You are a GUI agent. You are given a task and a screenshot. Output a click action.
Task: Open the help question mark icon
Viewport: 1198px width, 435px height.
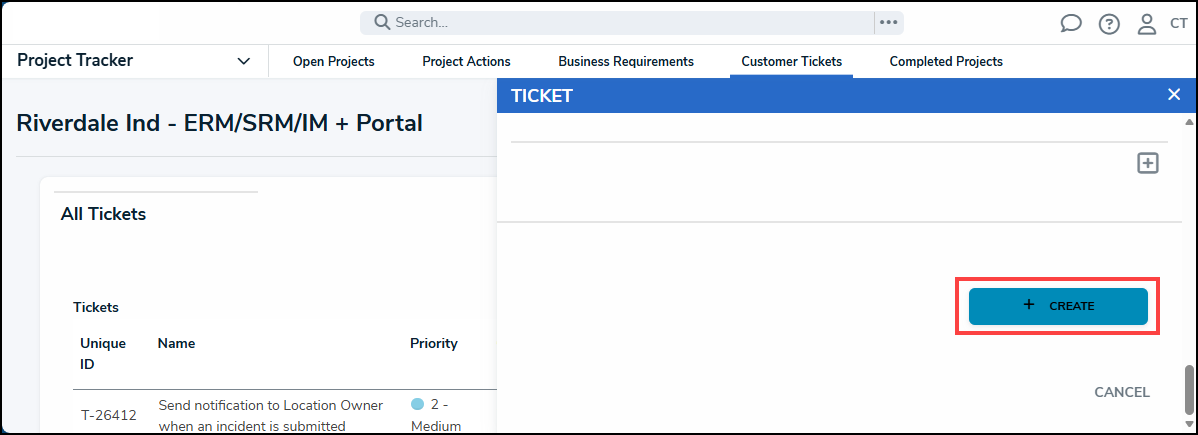pyautogui.click(x=1109, y=24)
